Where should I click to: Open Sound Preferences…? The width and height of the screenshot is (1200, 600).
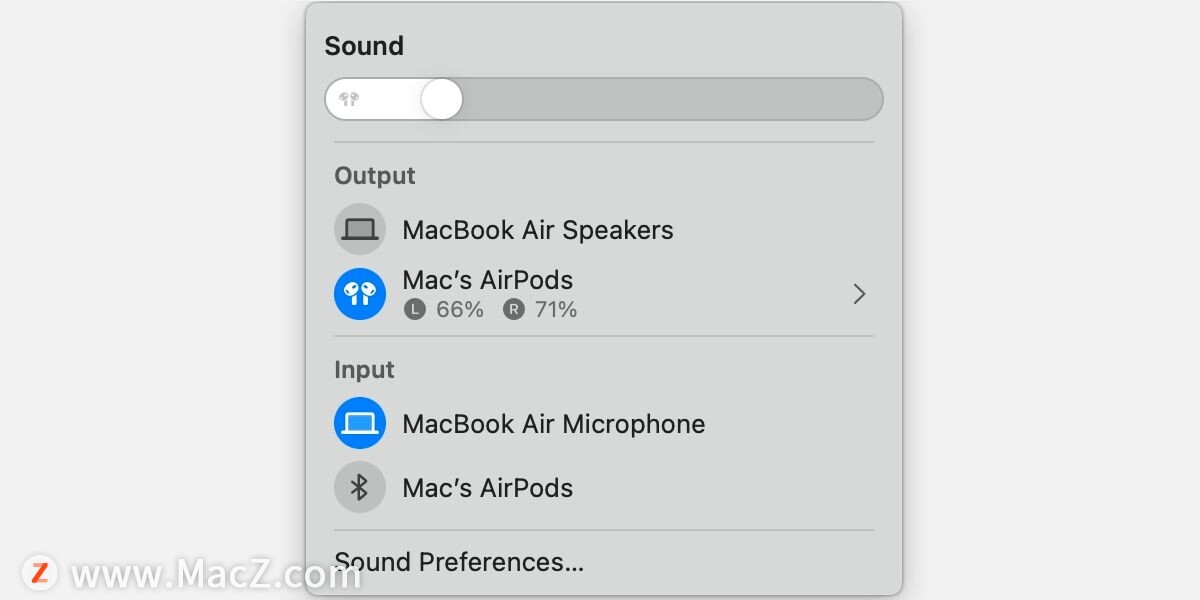click(x=459, y=562)
